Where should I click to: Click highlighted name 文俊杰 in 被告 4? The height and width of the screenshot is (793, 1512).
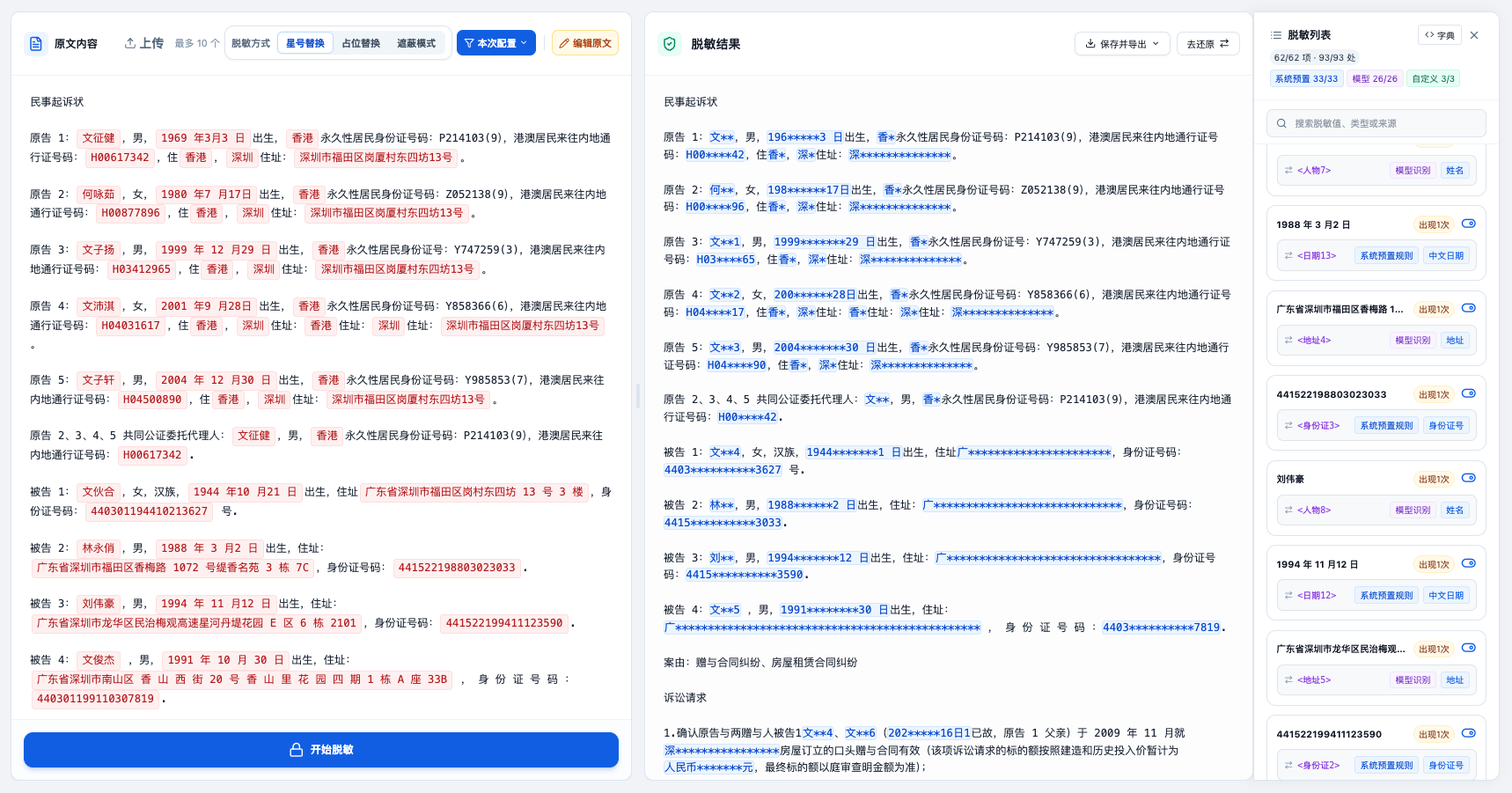point(99,660)
